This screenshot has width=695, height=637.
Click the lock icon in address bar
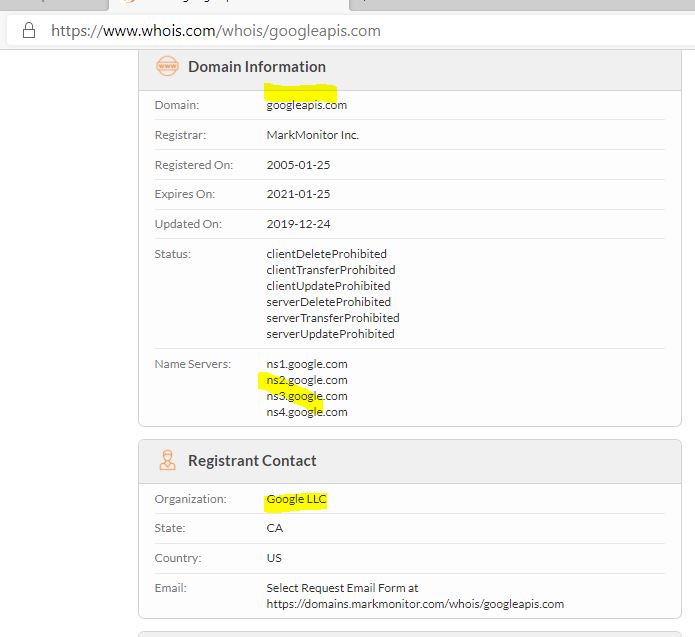pyautogui.click(x=29, y=30)
